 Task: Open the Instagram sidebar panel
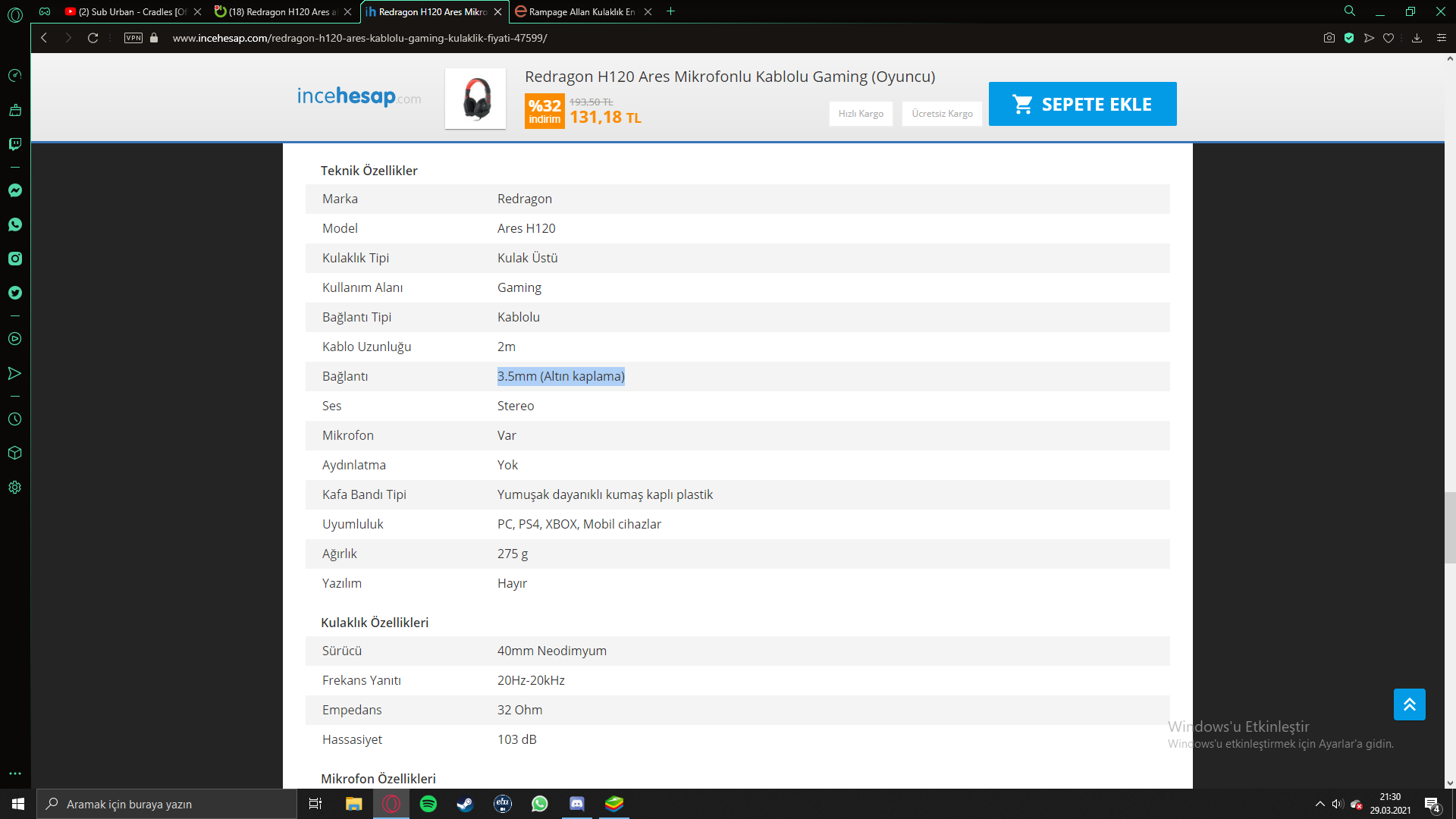(x=15, y=259)
